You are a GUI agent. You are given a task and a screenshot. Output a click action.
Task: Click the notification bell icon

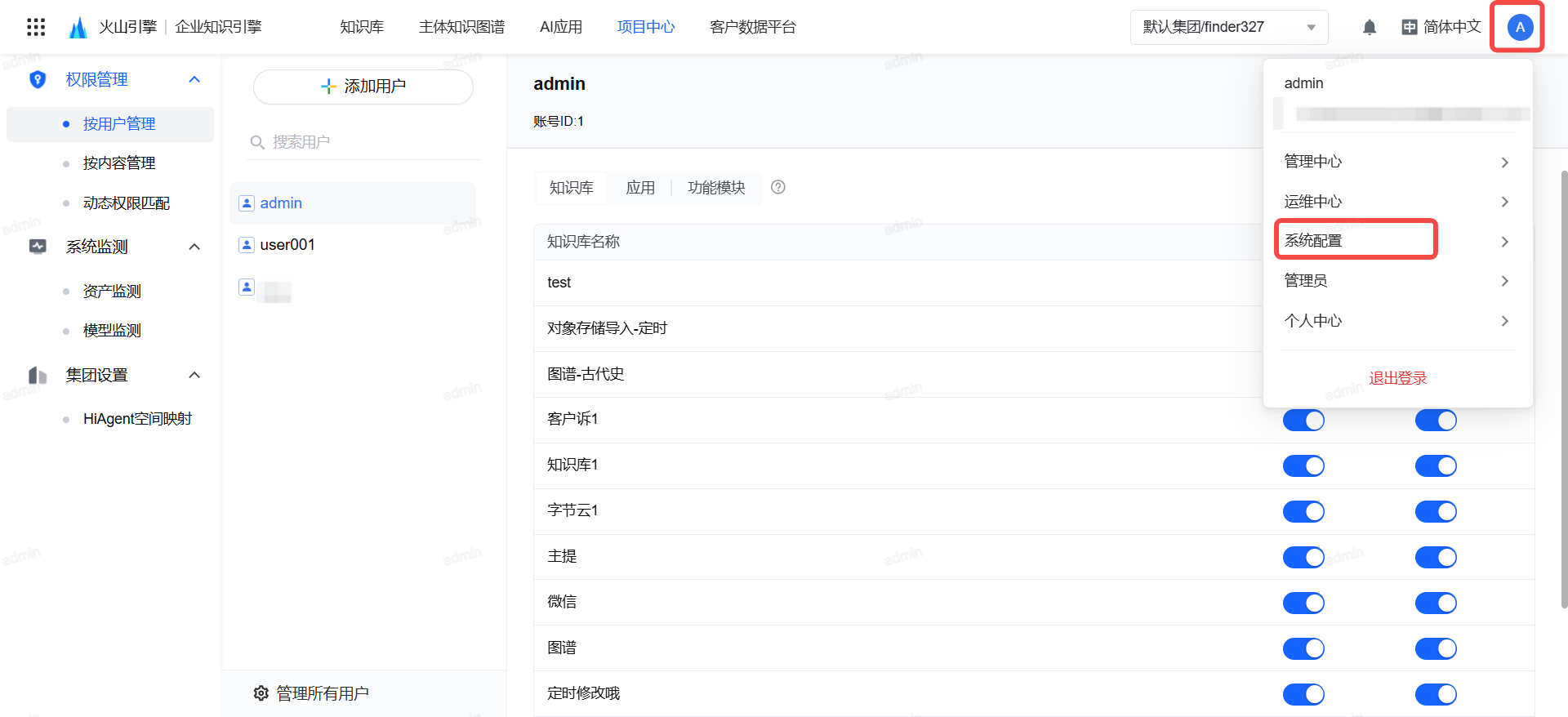click(x=1370, y=27)
